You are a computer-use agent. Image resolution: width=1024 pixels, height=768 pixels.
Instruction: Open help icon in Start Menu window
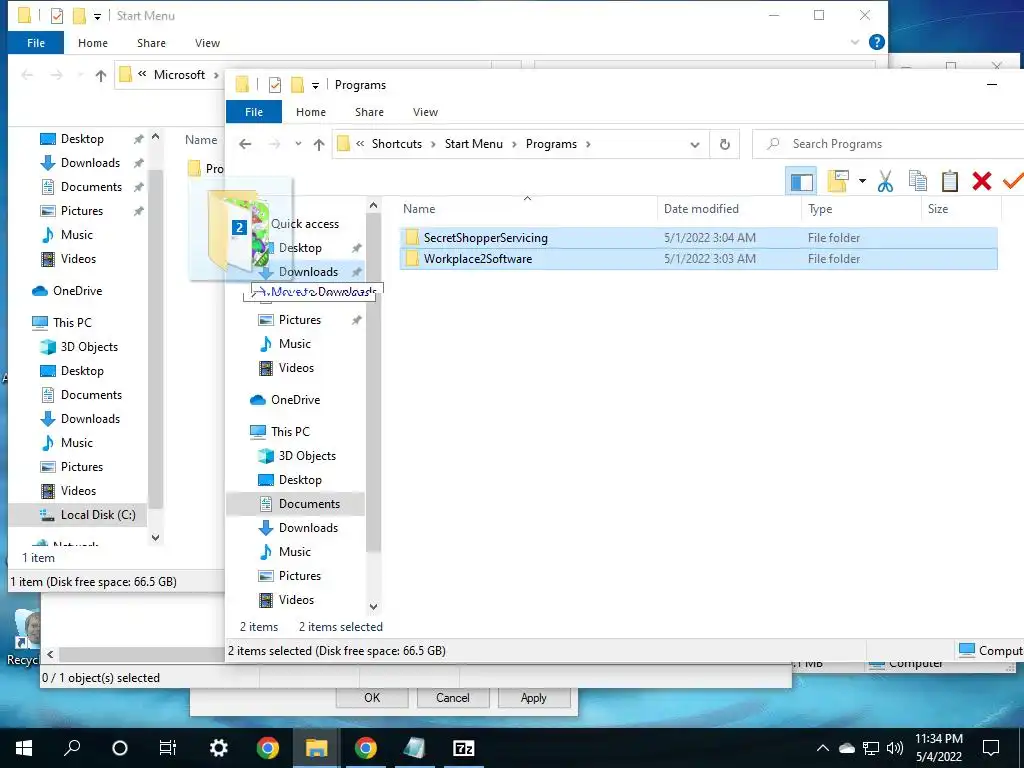(x=876, y=42)
